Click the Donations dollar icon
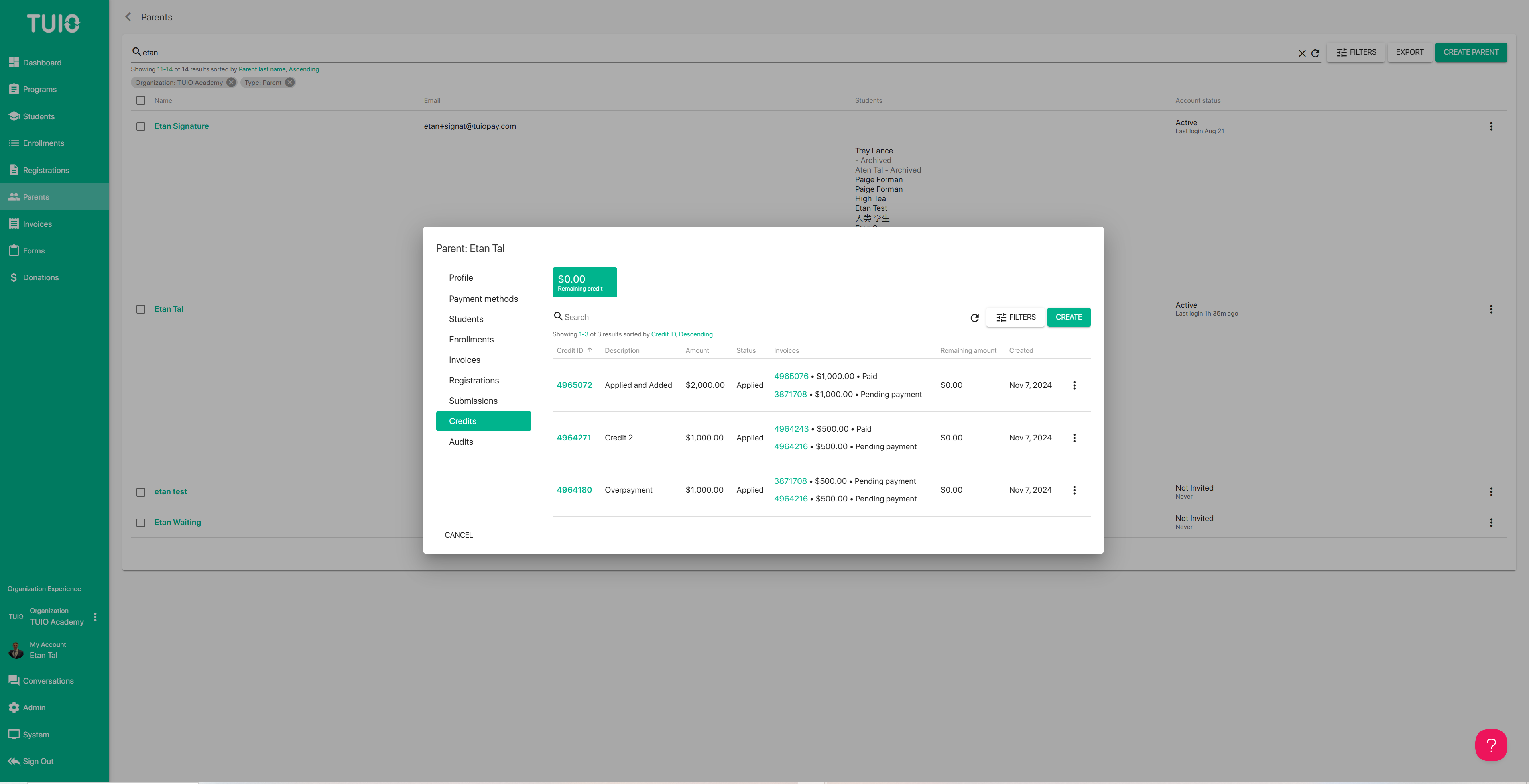1529x784 pixels. (14, 277)
